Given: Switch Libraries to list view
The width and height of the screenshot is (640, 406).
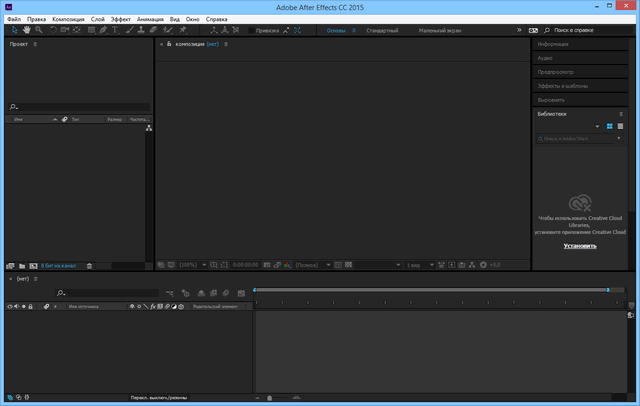Looking at the screenshot, I should point(620,126).
